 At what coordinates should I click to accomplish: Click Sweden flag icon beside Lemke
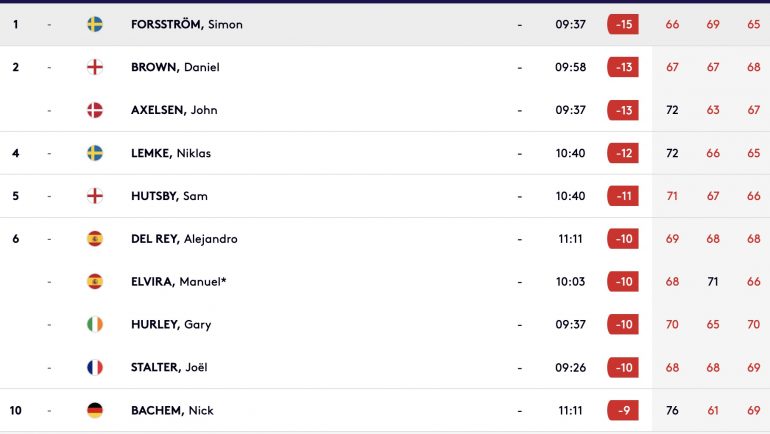coord(95,153)
